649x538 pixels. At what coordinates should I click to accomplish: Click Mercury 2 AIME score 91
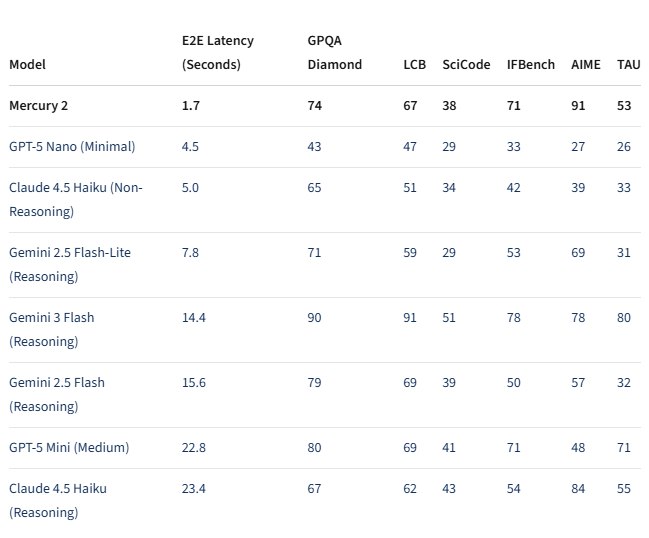click(578, 106)
